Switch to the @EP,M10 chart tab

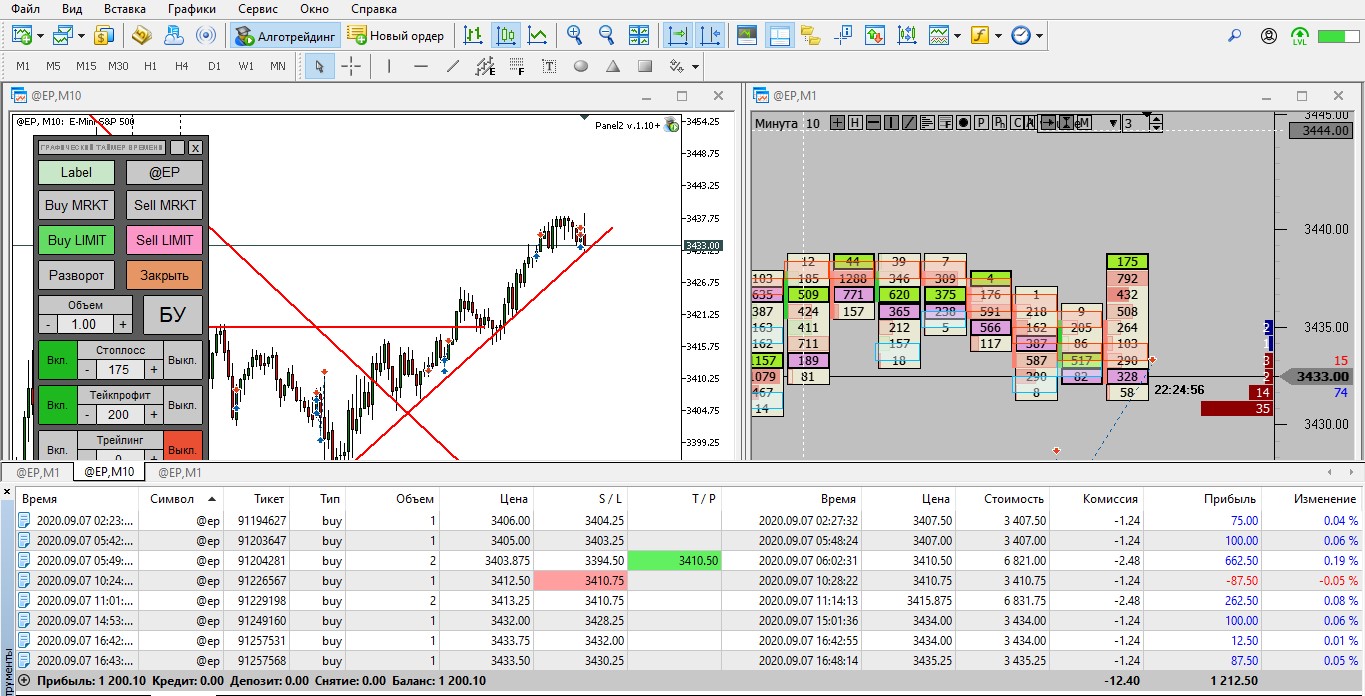pyautogui.click(x=109, y=471)
